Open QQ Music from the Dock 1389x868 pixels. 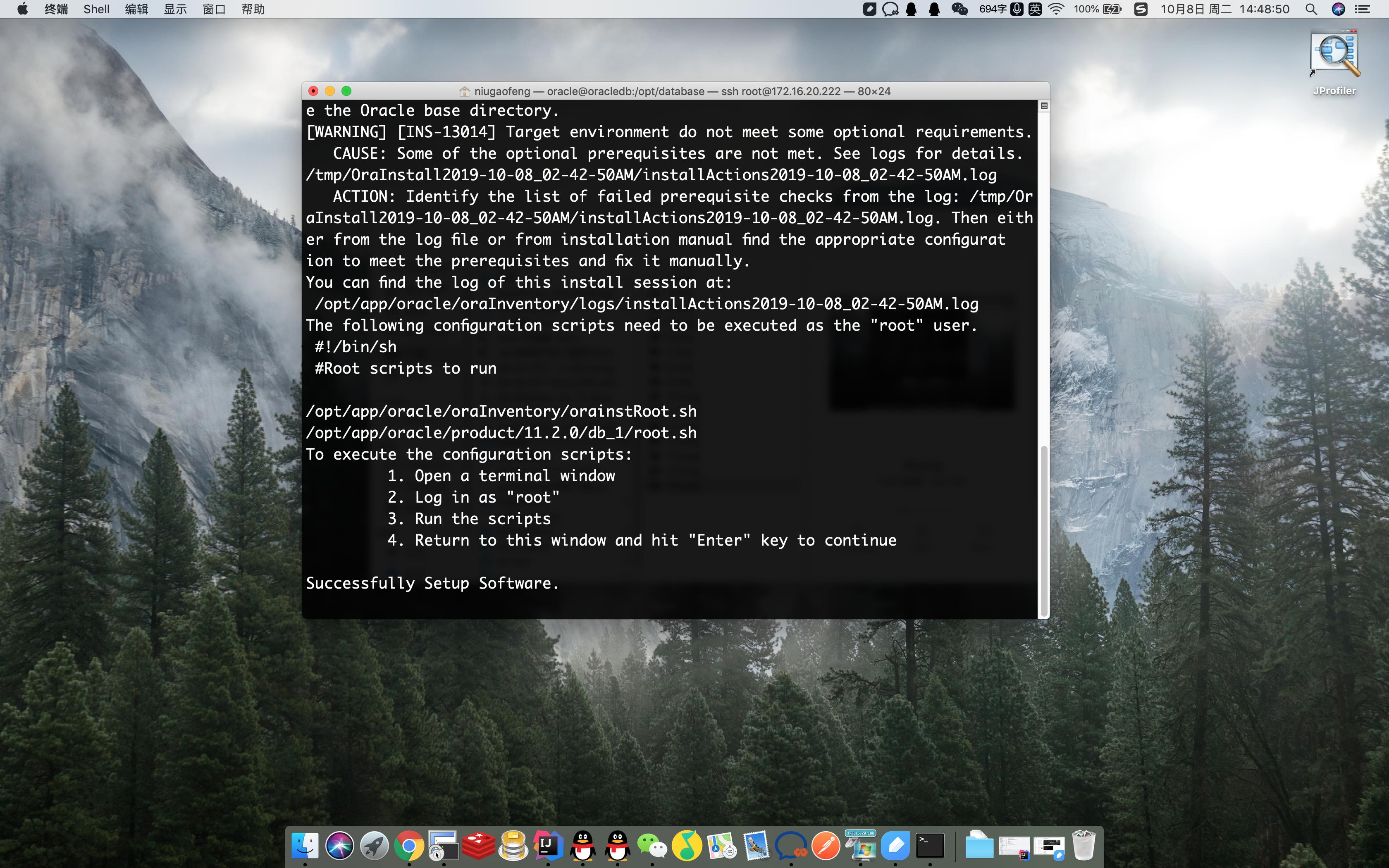tap(687, 845)
